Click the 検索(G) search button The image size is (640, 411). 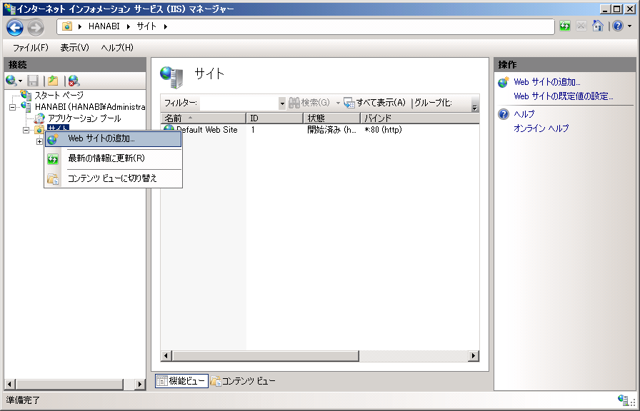pos(309,103)
